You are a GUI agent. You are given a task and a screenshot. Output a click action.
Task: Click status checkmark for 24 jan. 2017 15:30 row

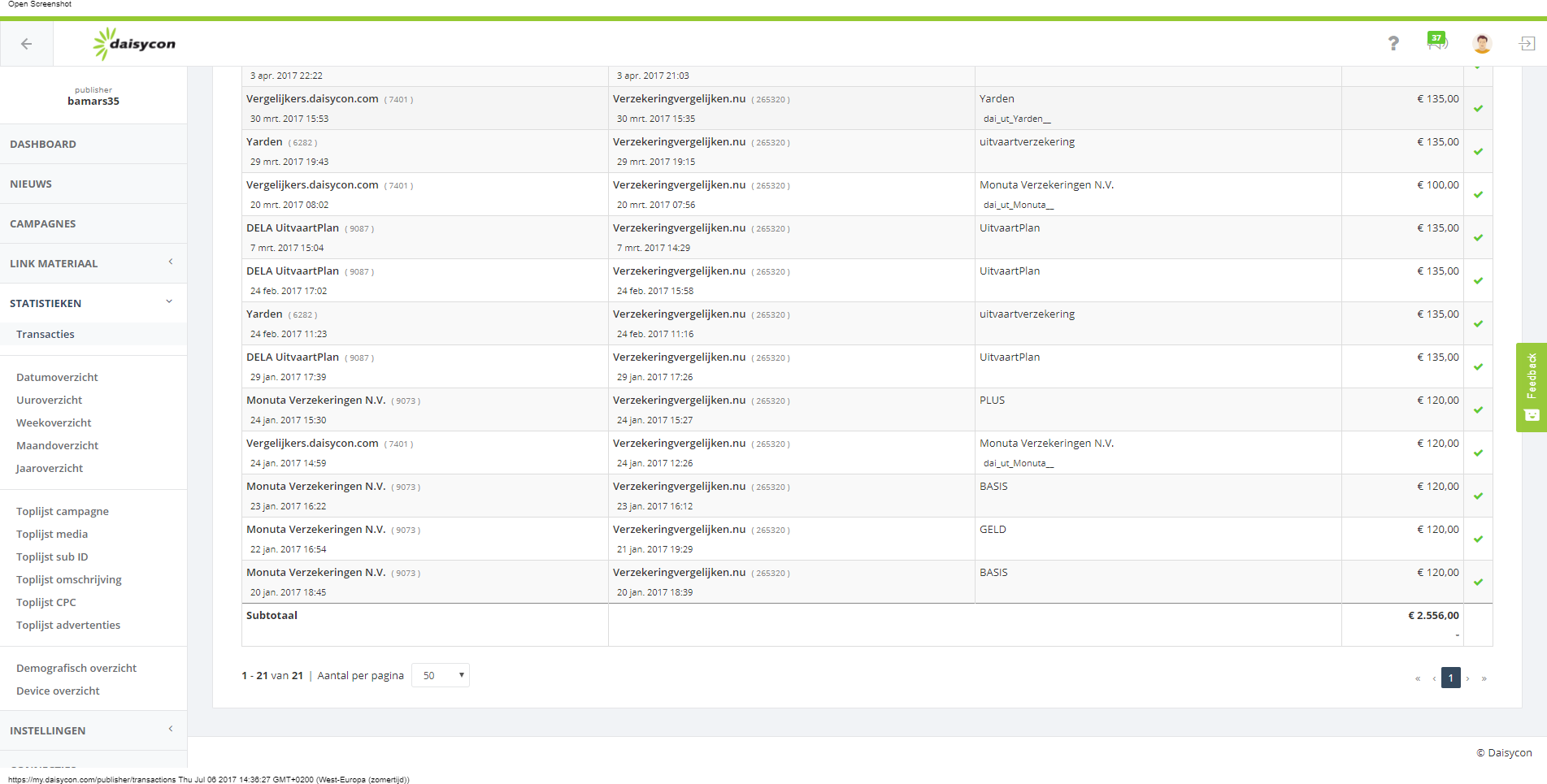pyautogui.click(x=1478, y=410)
